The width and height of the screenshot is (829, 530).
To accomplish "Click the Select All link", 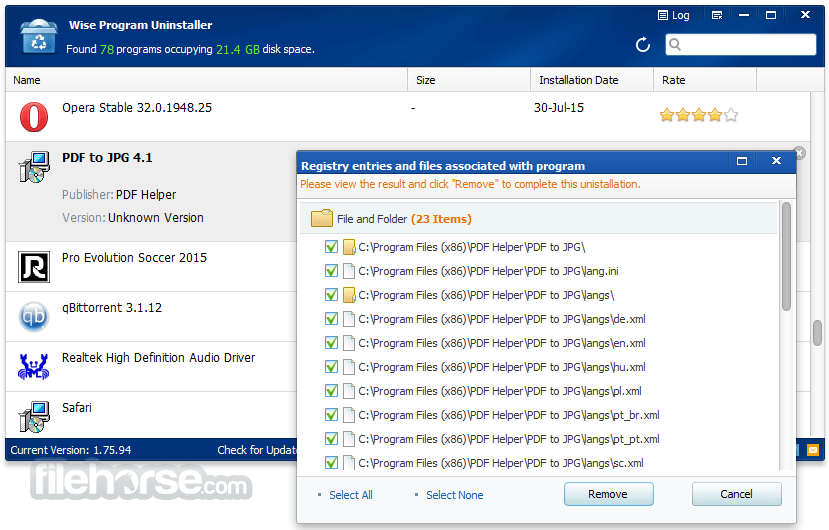I will click(x=351, y=495).
